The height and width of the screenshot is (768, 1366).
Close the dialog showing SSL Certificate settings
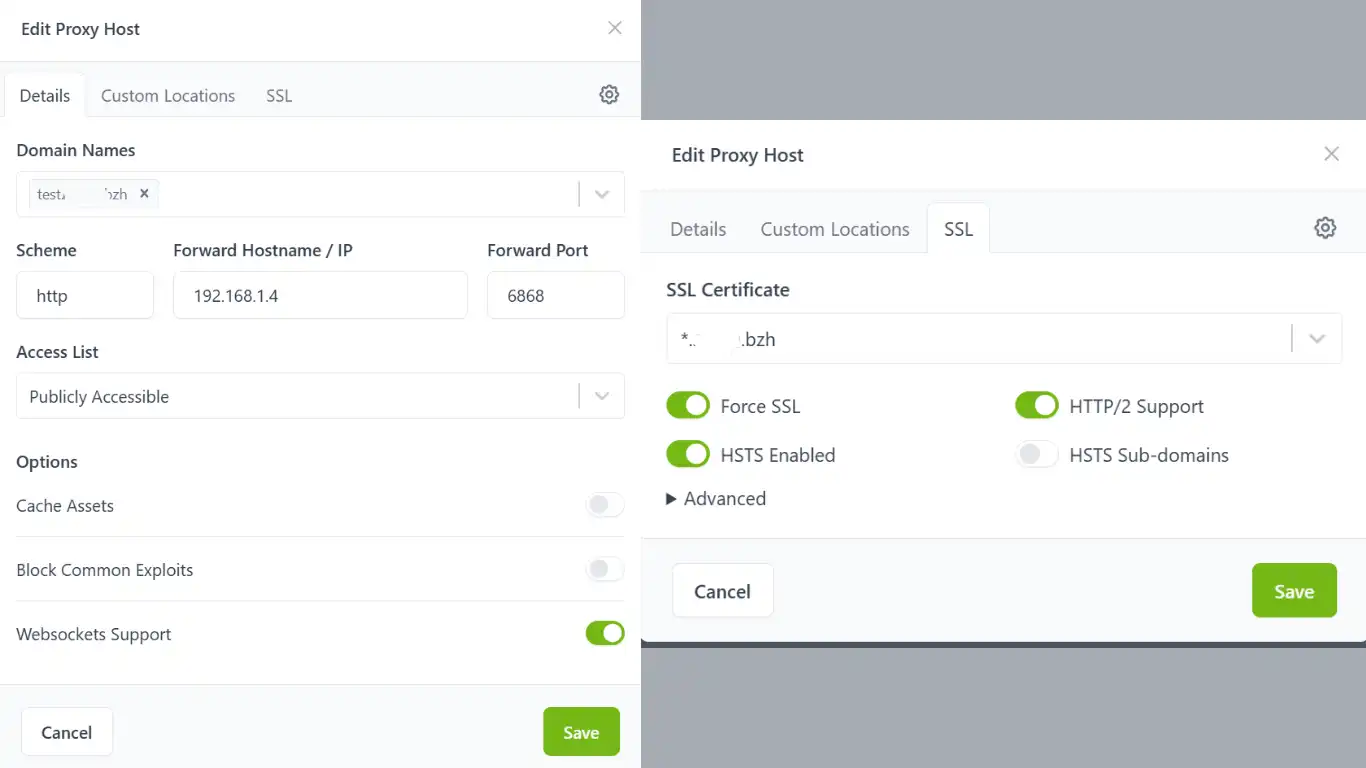(1331, 154)
